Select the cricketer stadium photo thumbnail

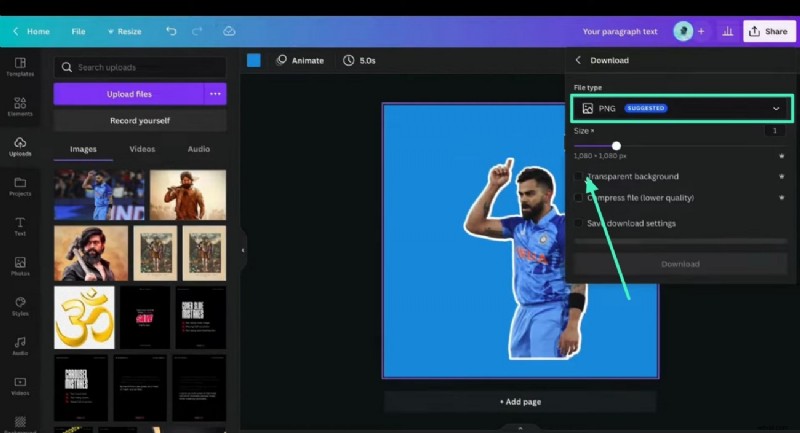tap(99, 195)
